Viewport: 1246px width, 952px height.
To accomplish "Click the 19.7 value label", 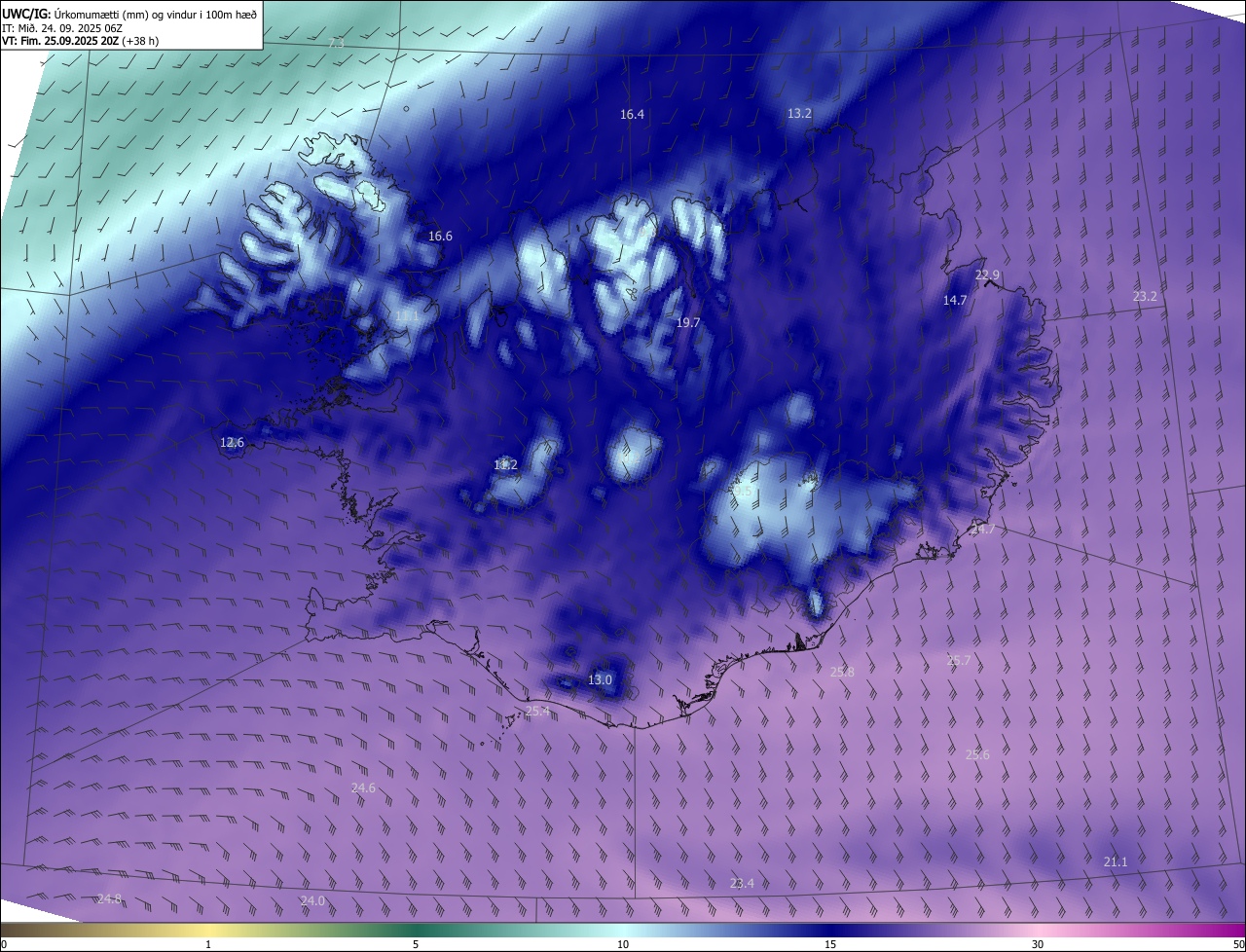I will 688,322.
